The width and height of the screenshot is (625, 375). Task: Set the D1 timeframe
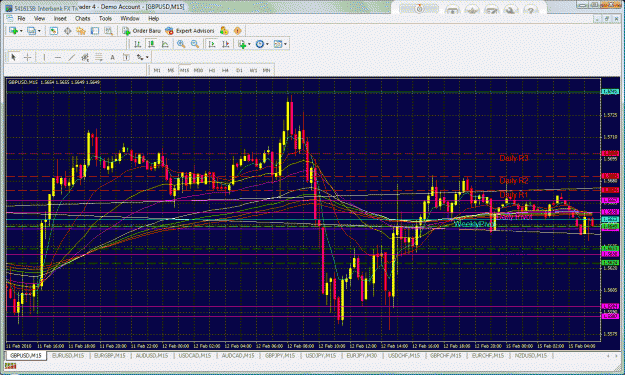pyautogui.click(x=239, y=70)
